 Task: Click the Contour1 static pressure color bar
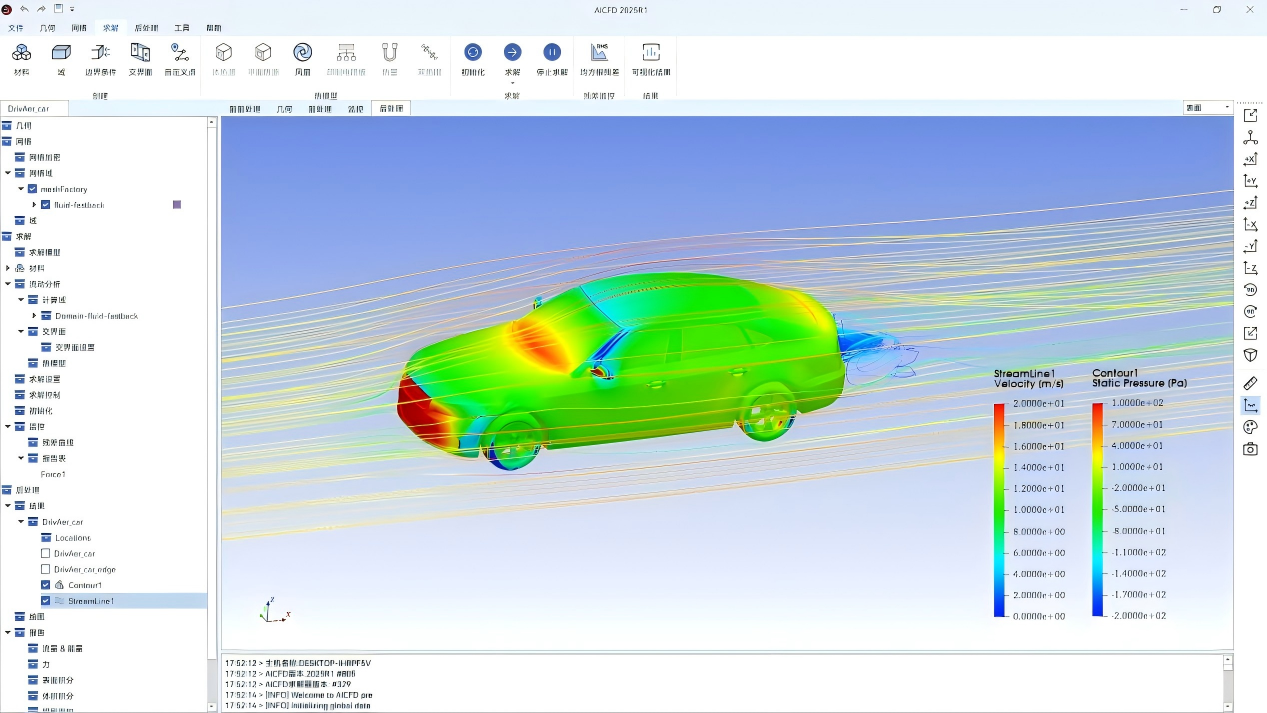click(x=1098, y=509)
